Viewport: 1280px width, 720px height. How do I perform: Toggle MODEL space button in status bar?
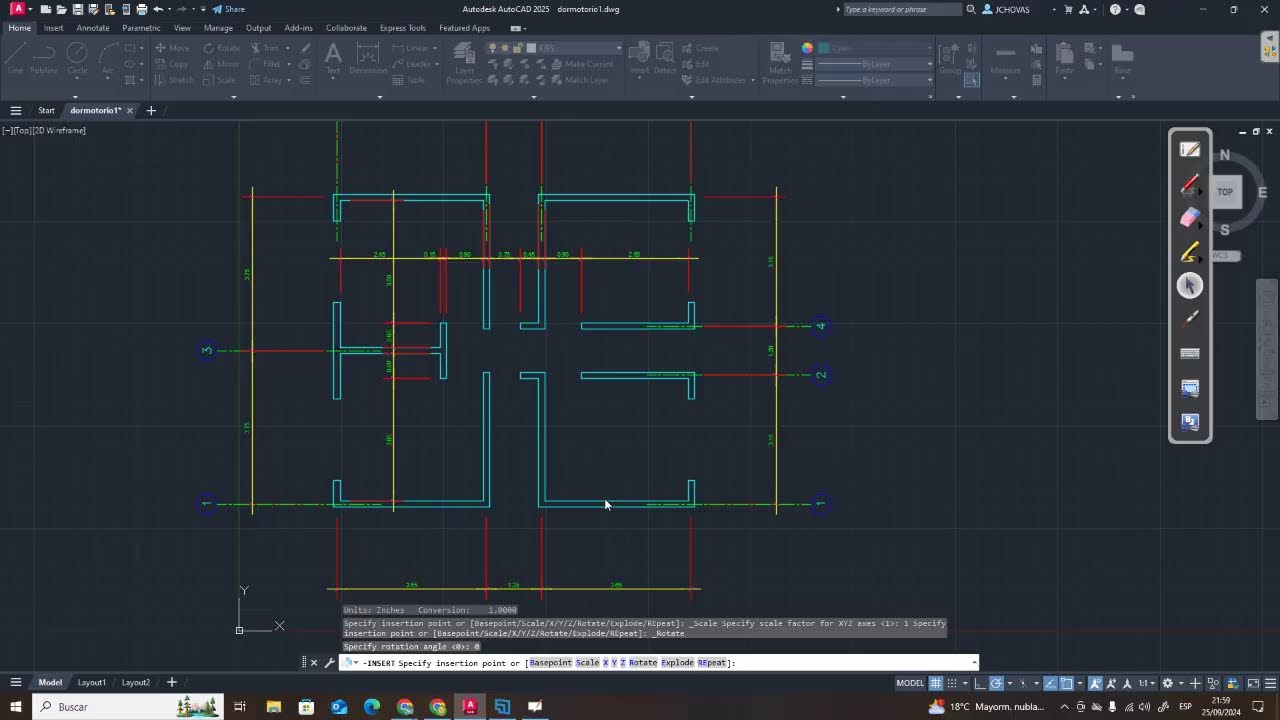pos(910,683)
